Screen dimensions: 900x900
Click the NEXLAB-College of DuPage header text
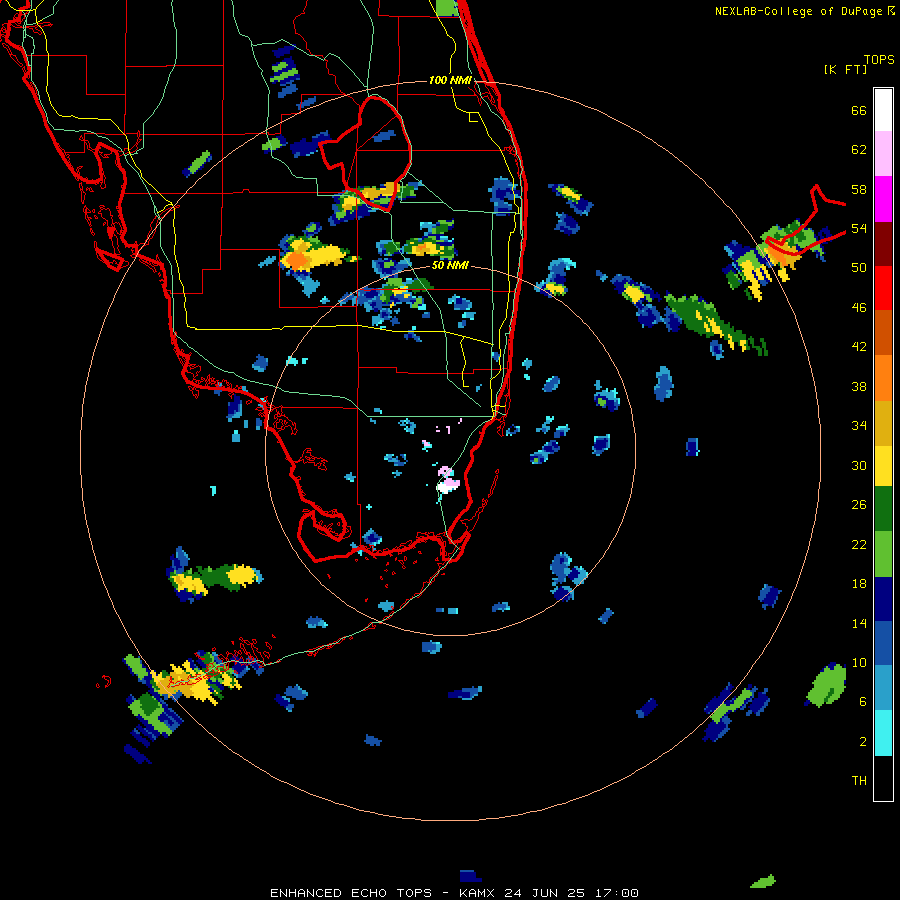[805, 11]
